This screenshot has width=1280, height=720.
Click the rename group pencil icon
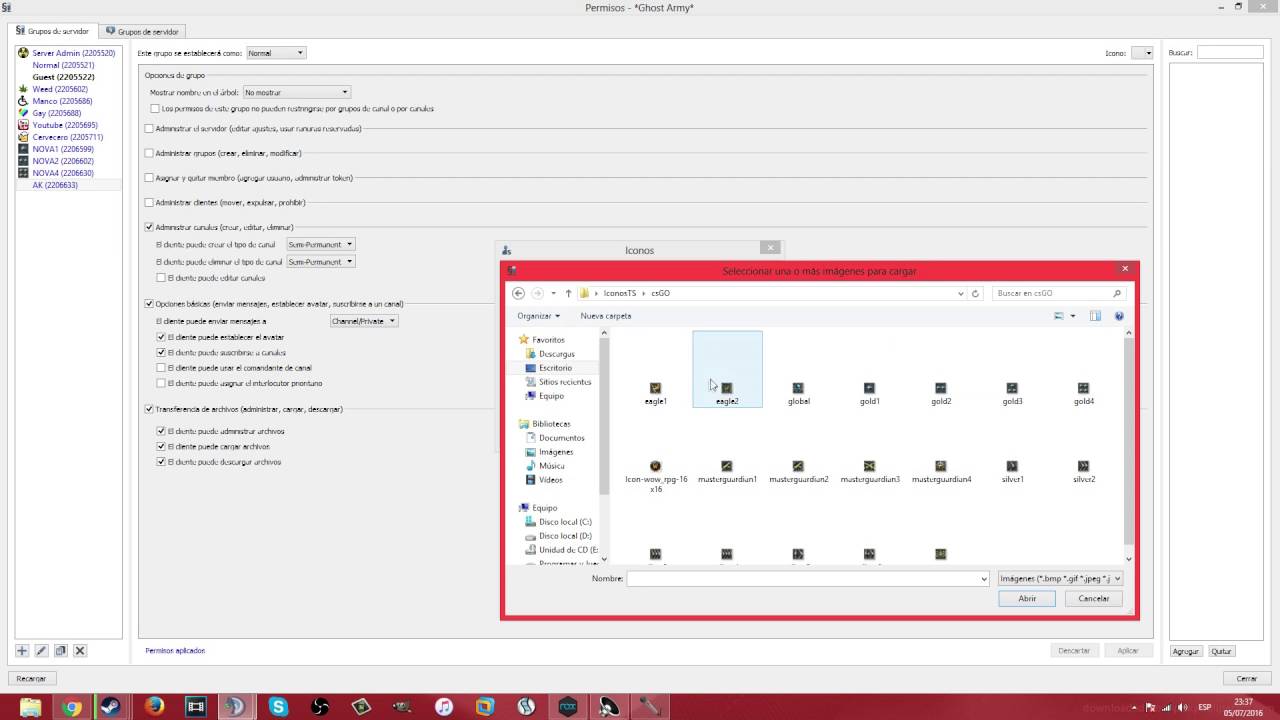41,650
